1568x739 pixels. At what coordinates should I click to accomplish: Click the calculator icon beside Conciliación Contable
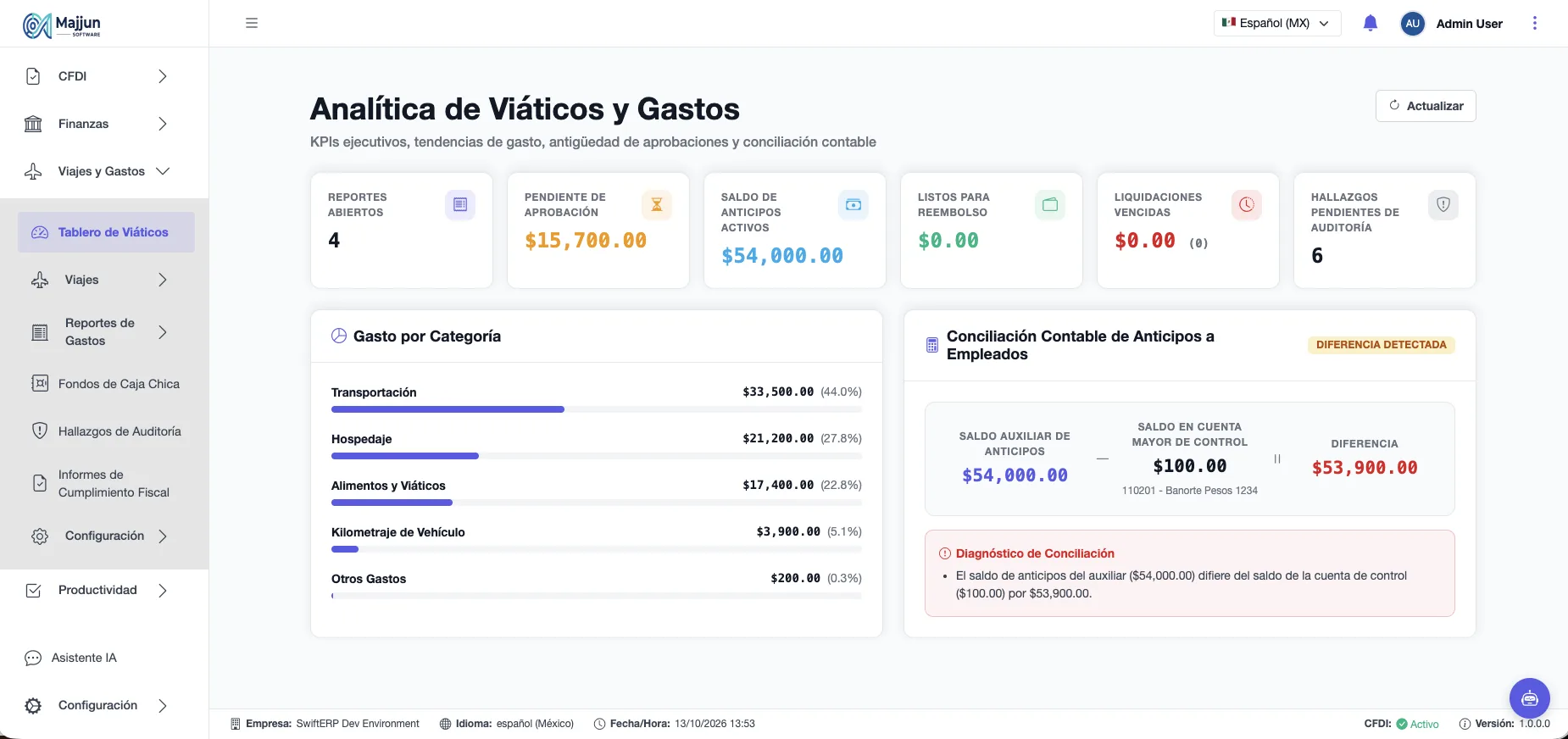pyautogui.click(x=932, y=345)
